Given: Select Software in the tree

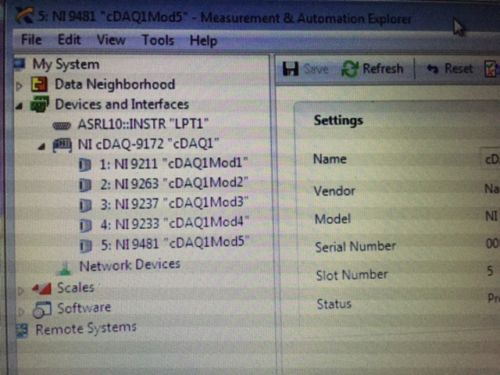Looking at the screenshot, I should point(84,308).
